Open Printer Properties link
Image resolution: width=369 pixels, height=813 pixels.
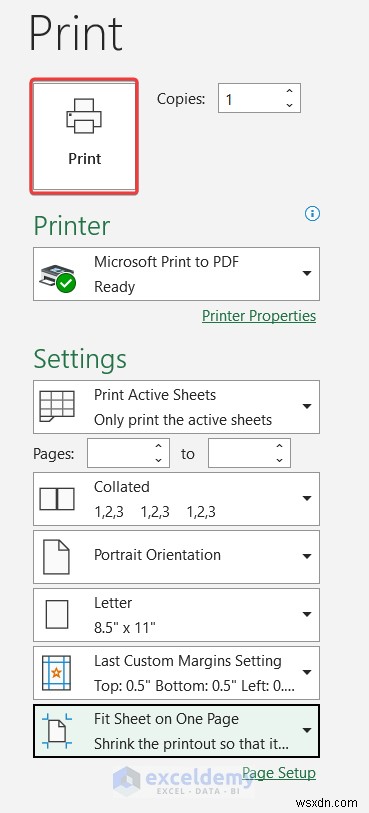click(x=259, y=316)
